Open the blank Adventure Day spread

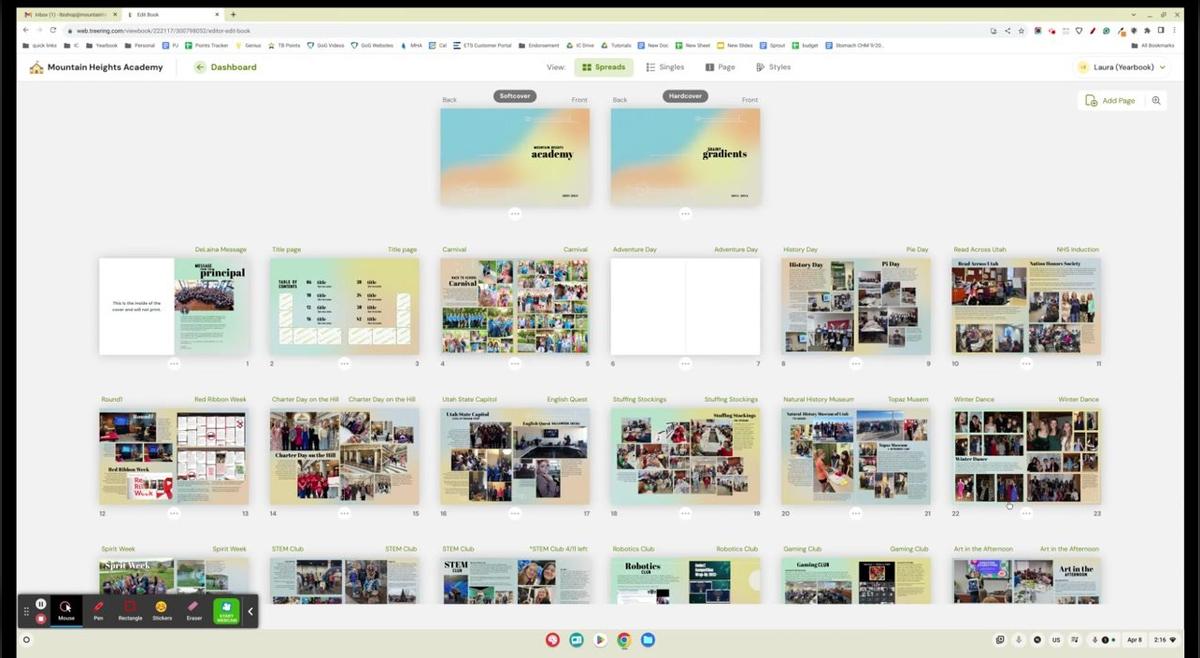tap(685, 306)
